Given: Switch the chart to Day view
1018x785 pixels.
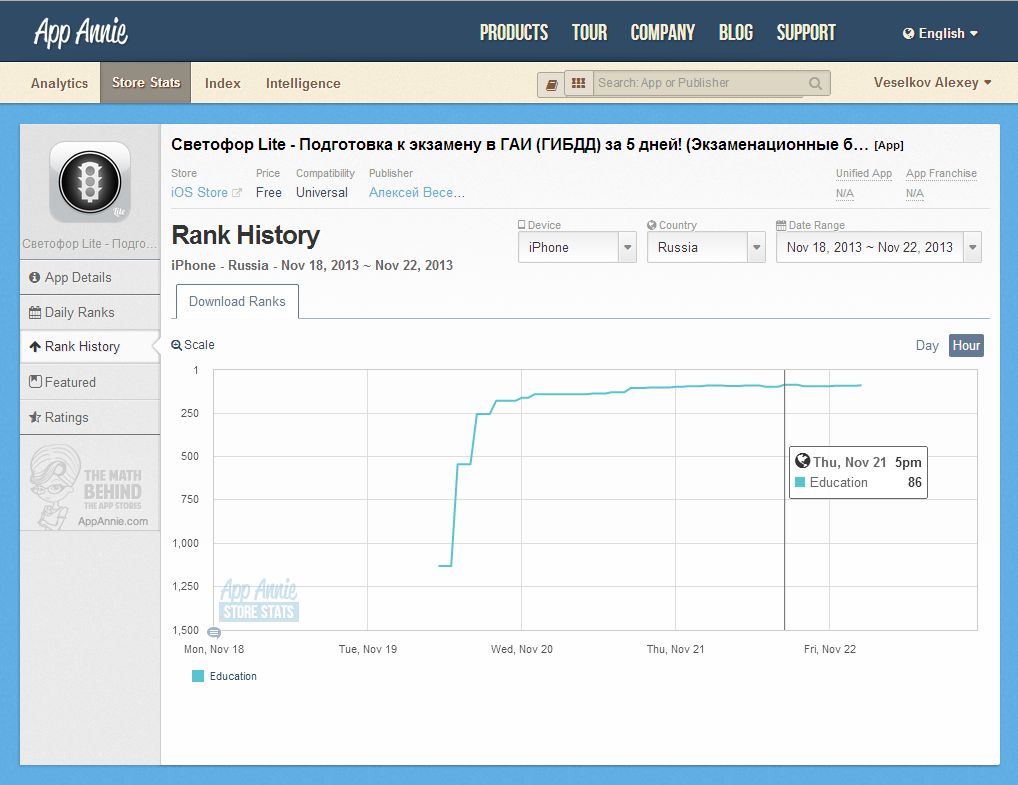Looking at the screenshot, I should [927, 345].
